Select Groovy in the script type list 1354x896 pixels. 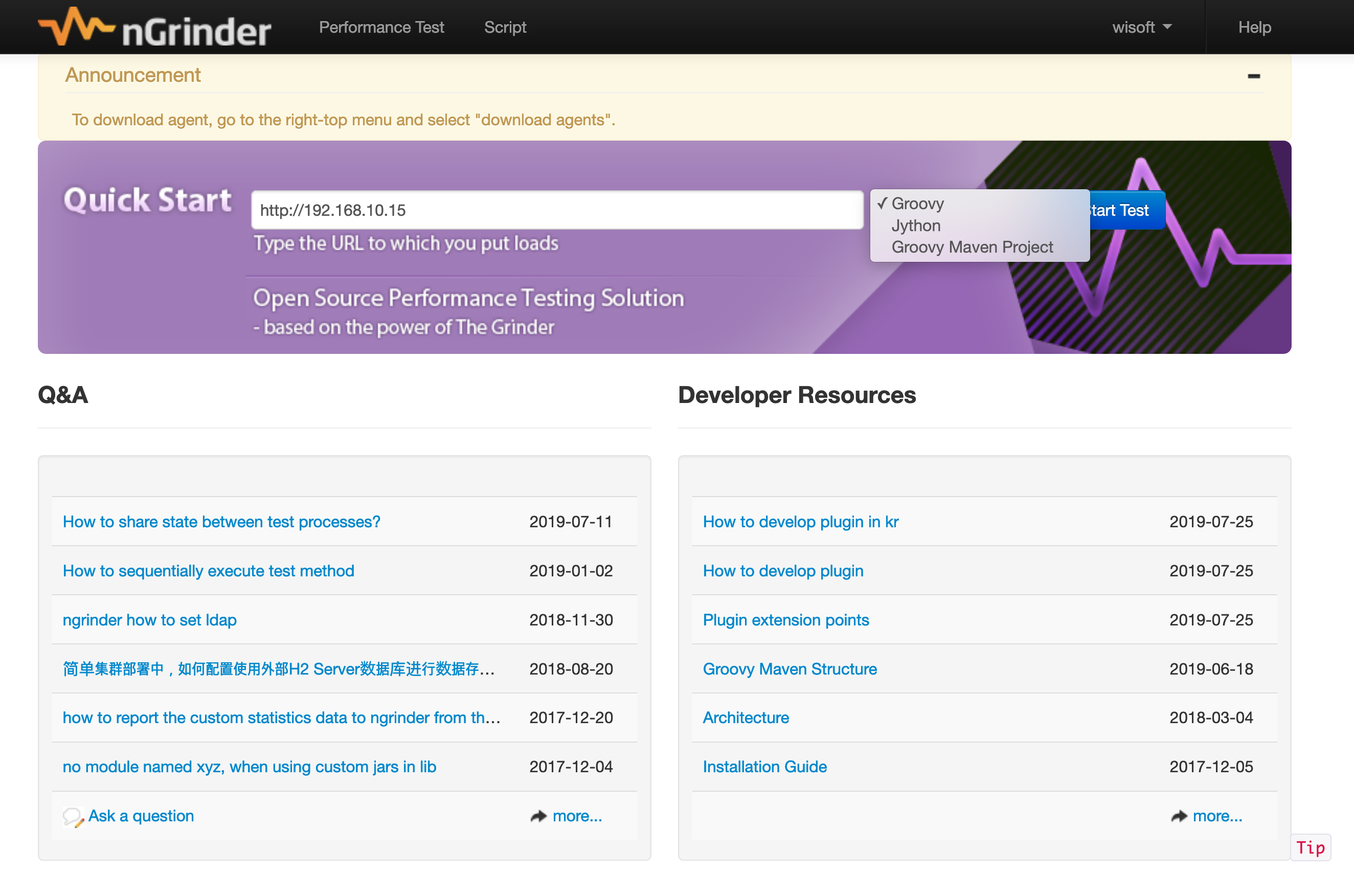[979, 204]
